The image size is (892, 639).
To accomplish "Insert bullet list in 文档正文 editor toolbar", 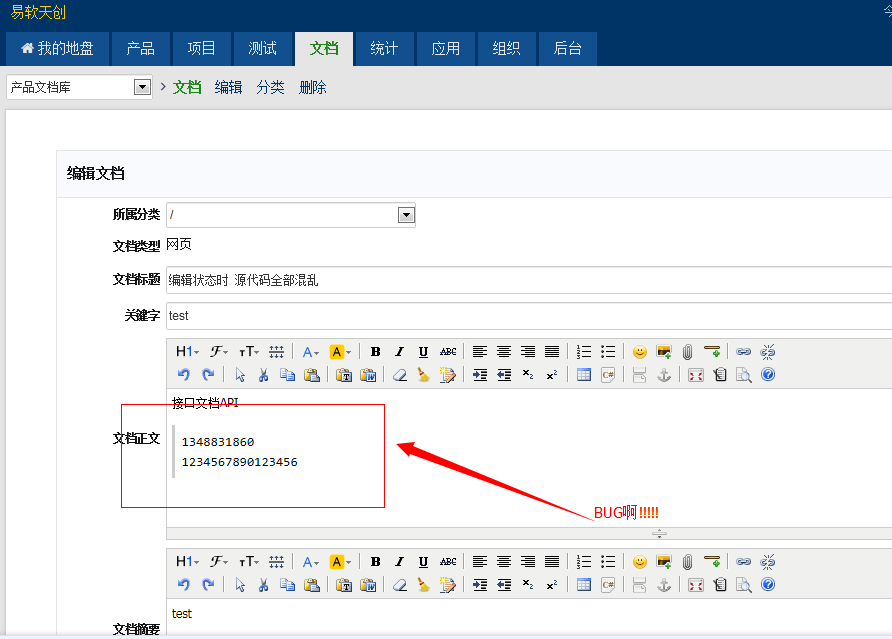I will [608, 352].
